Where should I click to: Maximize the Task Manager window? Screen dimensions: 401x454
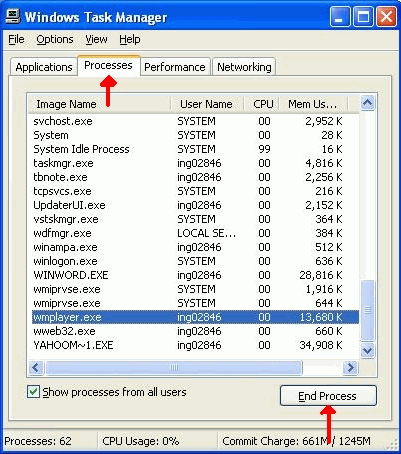point(363,17)
